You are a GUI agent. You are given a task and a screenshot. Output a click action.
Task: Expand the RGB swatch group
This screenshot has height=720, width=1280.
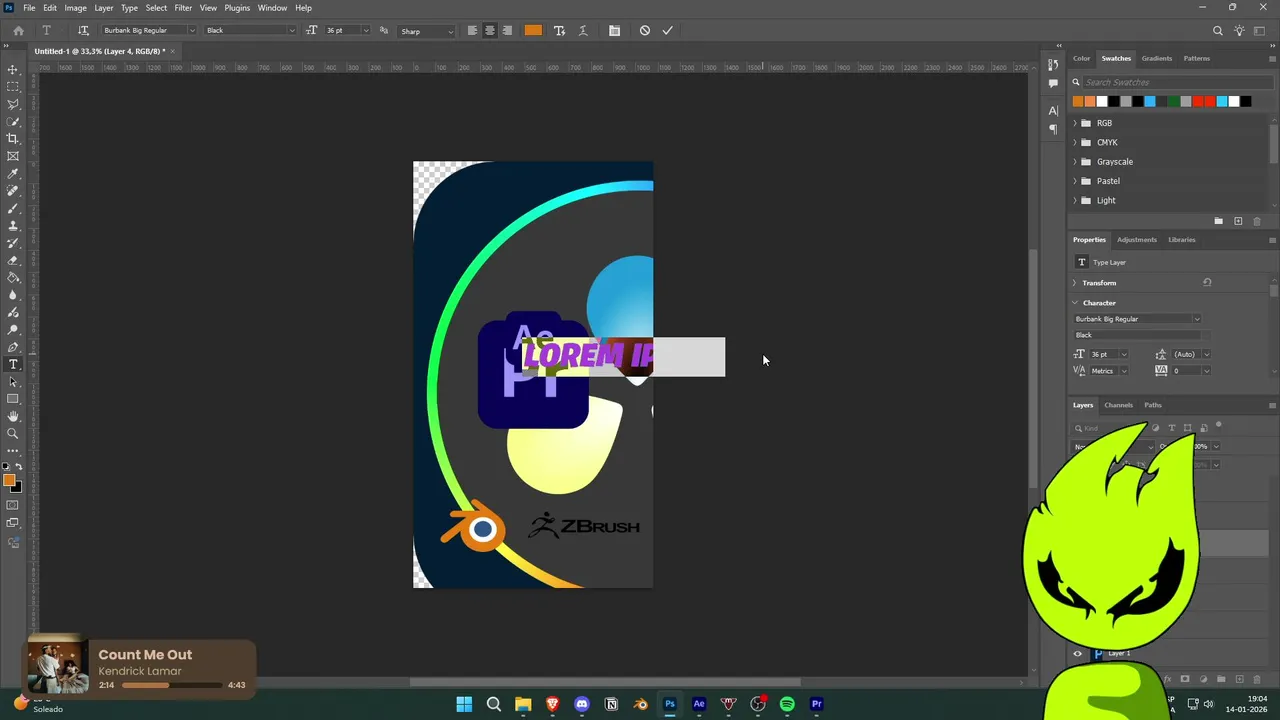(1075, 123)
